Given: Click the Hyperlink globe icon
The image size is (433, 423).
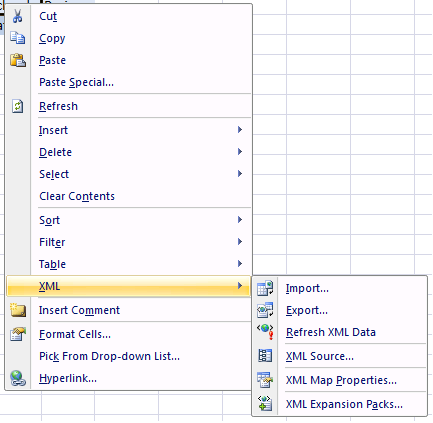Looking at the screenshot, I should click(x=18, y=378).
